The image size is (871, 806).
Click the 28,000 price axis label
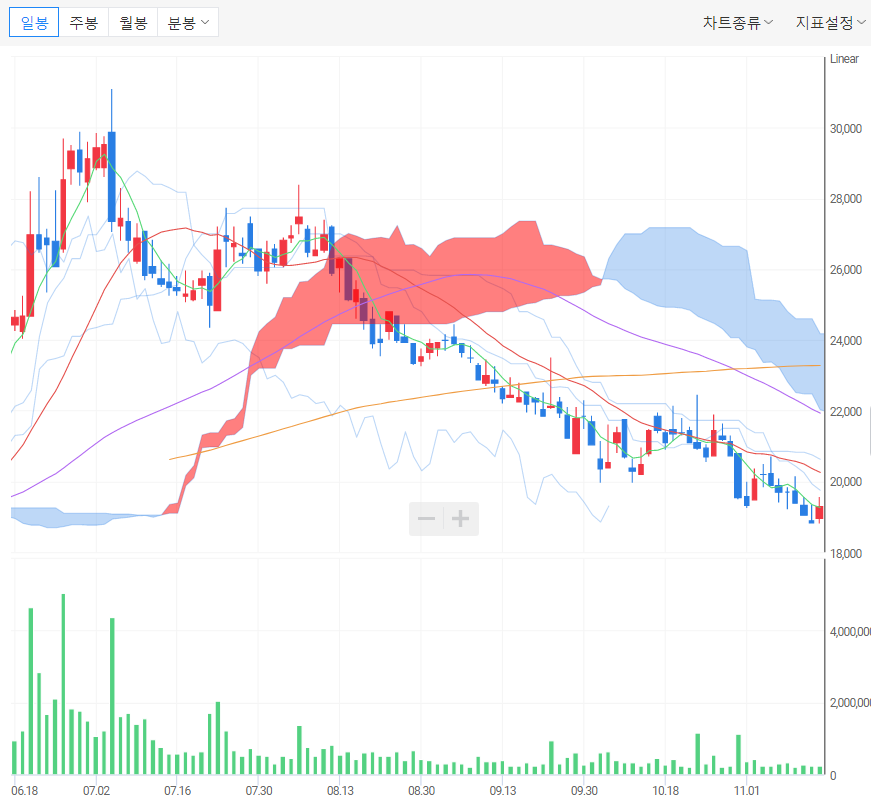tap(845, 199)
